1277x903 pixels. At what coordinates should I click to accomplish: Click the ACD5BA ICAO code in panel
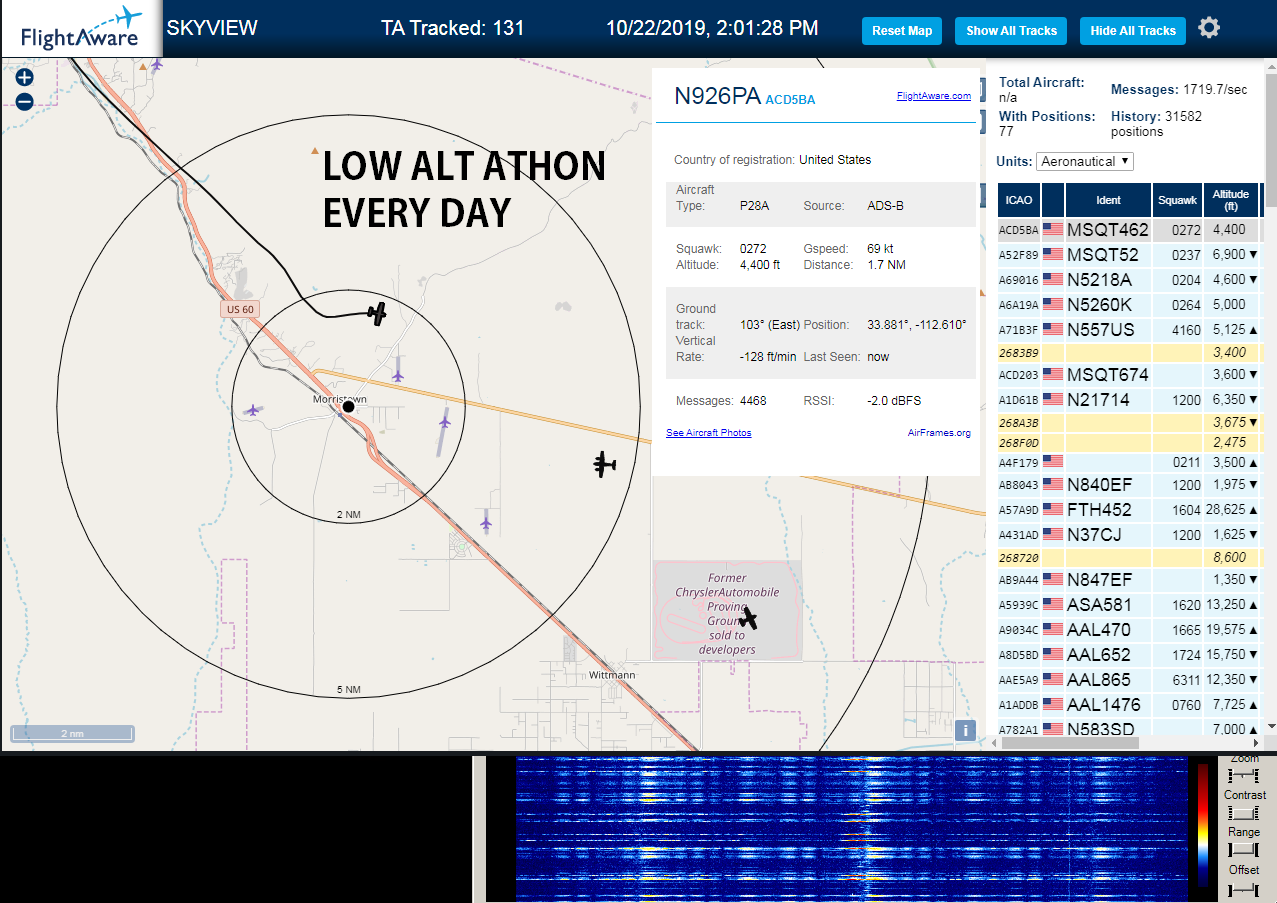[790, 99]
